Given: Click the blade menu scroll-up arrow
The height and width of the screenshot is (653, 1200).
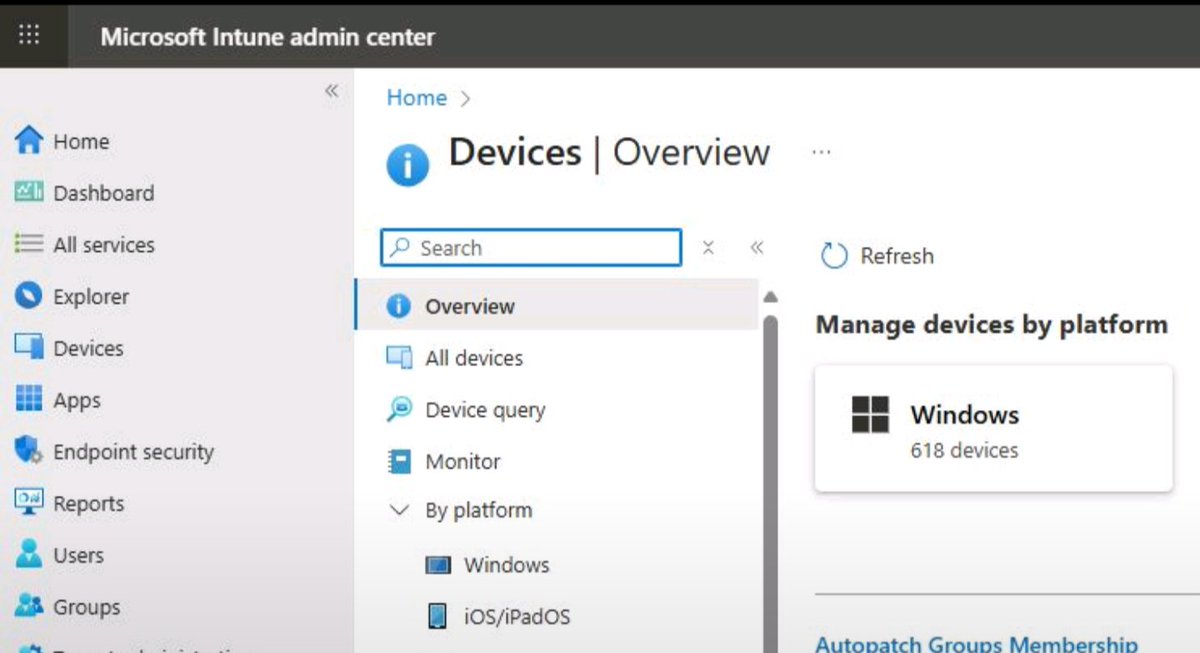Looking at the screenshot, I should 771,297.
